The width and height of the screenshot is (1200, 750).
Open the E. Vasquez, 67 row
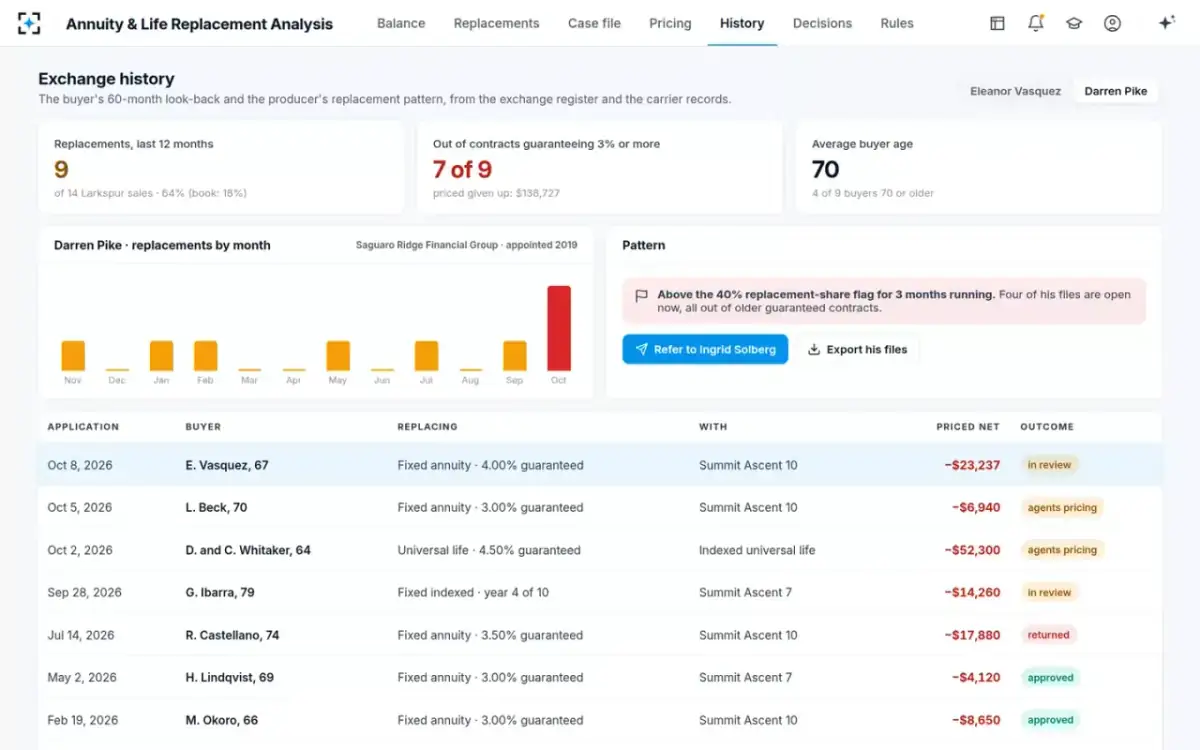600,465
